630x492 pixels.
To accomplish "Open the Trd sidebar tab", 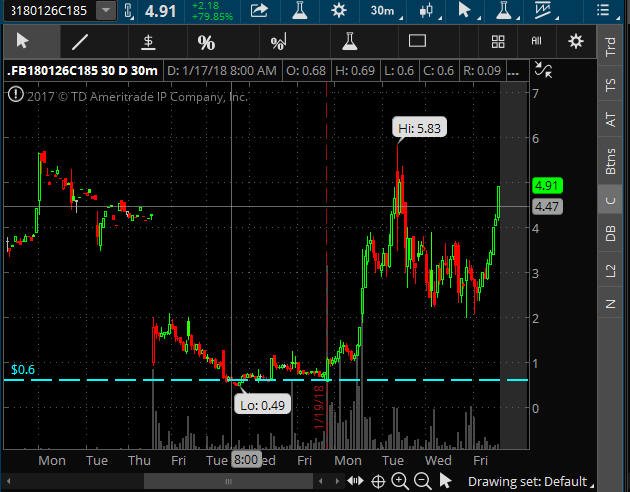I will (x=610, y=46).
